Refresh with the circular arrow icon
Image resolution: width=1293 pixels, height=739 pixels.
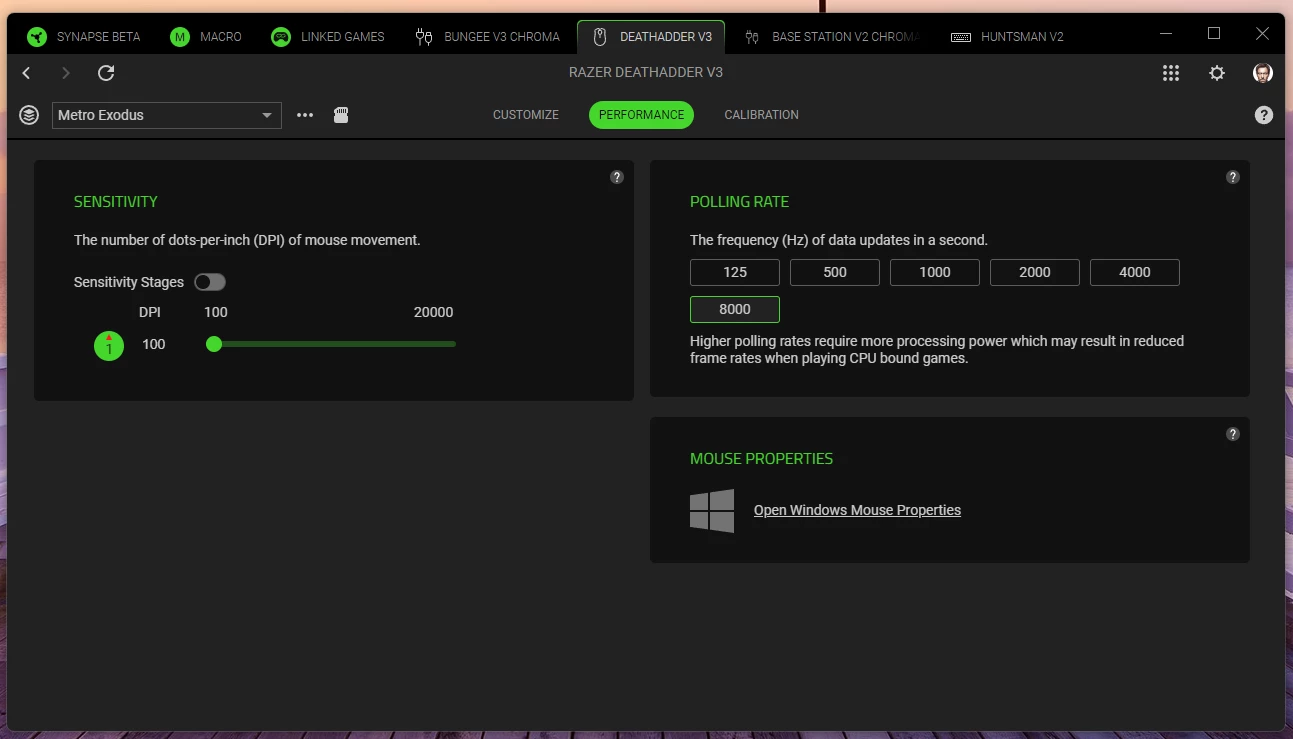coord(106,73)
